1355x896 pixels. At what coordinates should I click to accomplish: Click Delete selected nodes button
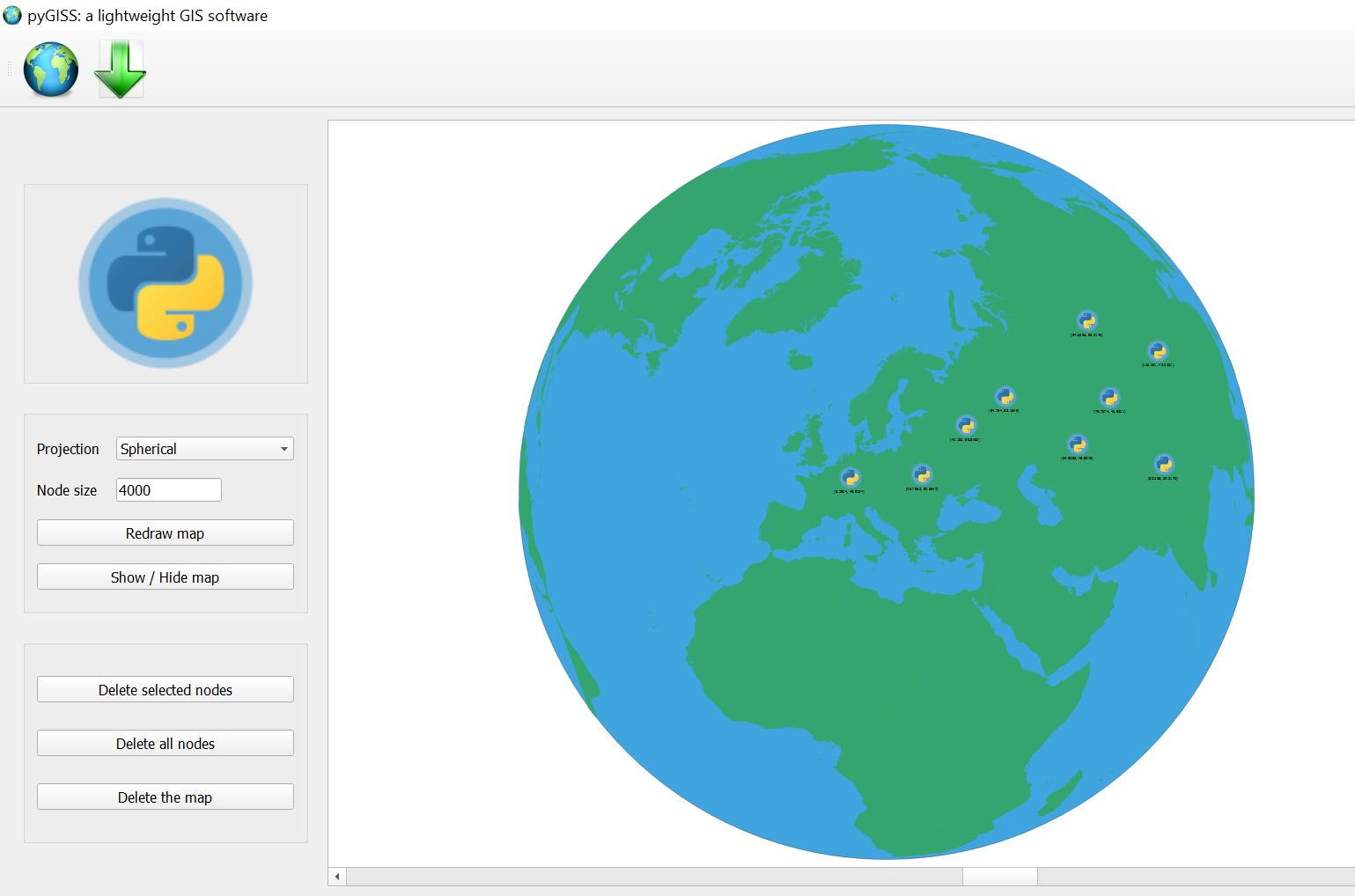(x=166, y=690)
